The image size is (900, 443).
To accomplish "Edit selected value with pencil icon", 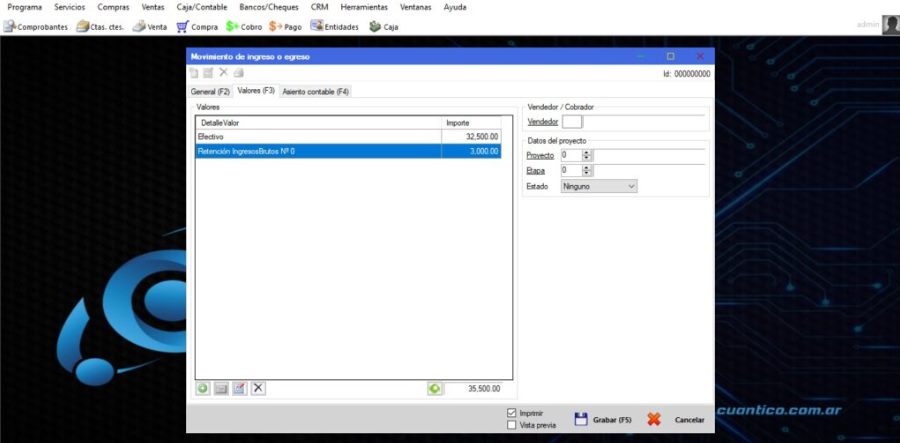I will [x=240, y=388].
